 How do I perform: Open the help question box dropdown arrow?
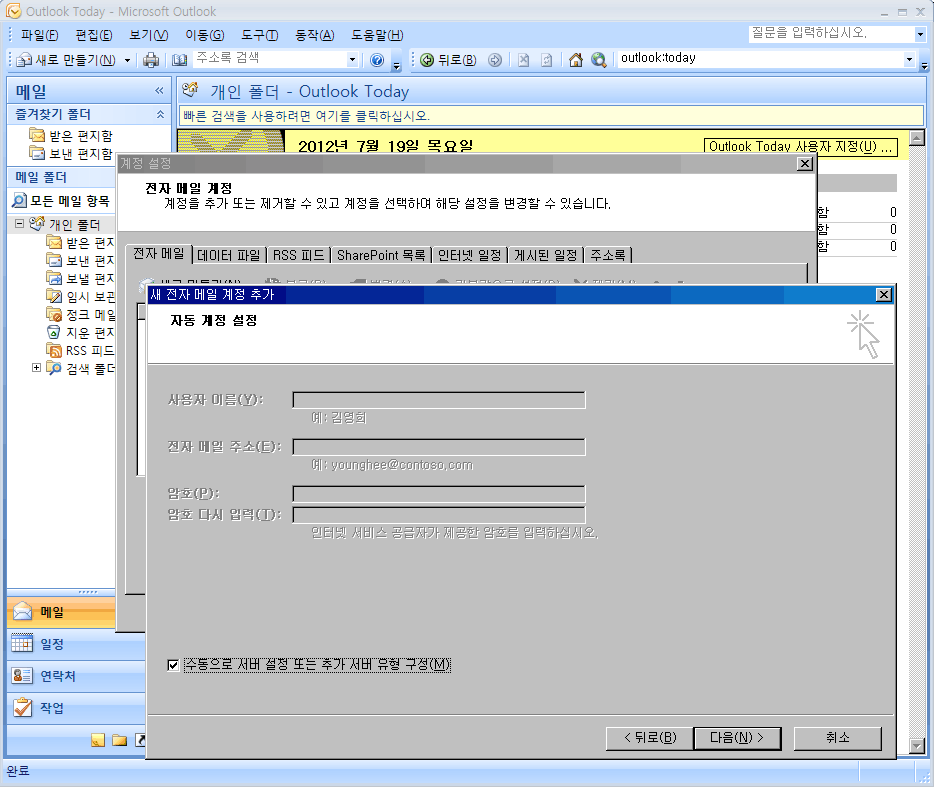(920, 35)
